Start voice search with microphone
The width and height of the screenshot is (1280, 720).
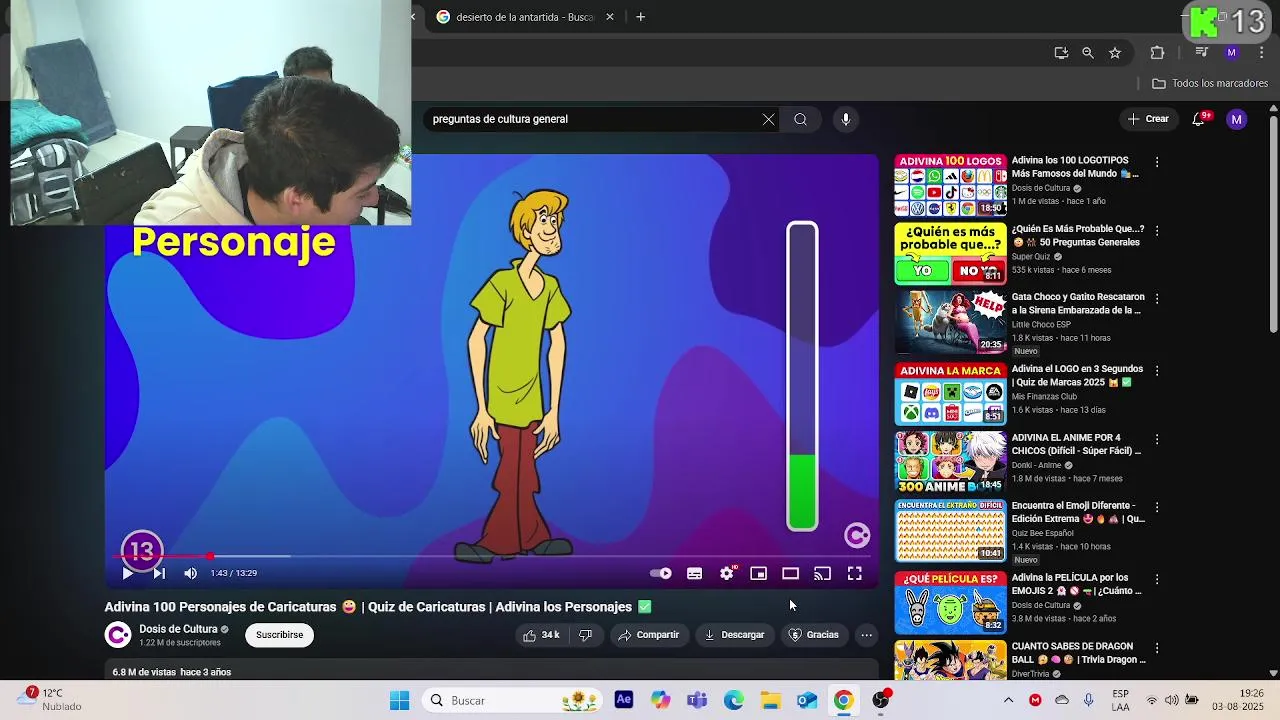(846, 119)
